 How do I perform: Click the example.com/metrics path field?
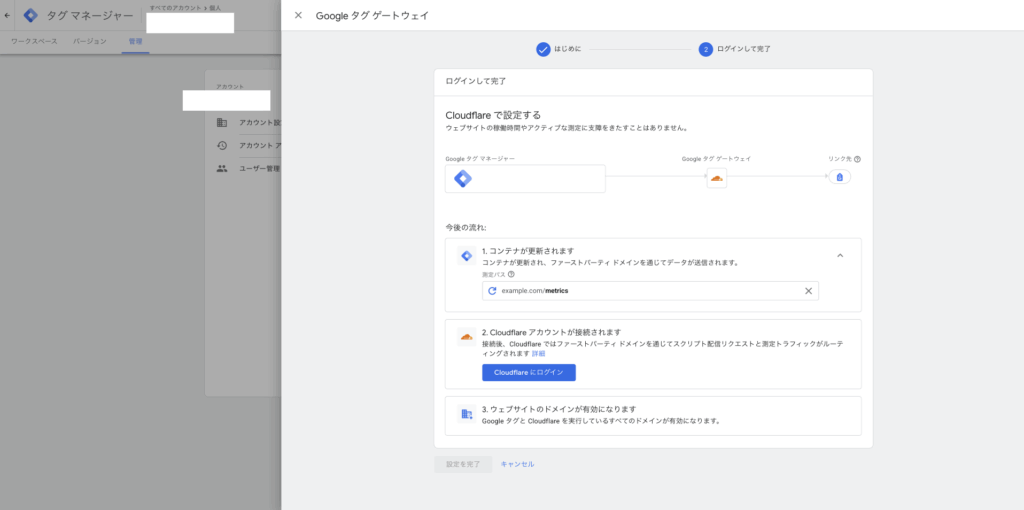coord(650,291)
